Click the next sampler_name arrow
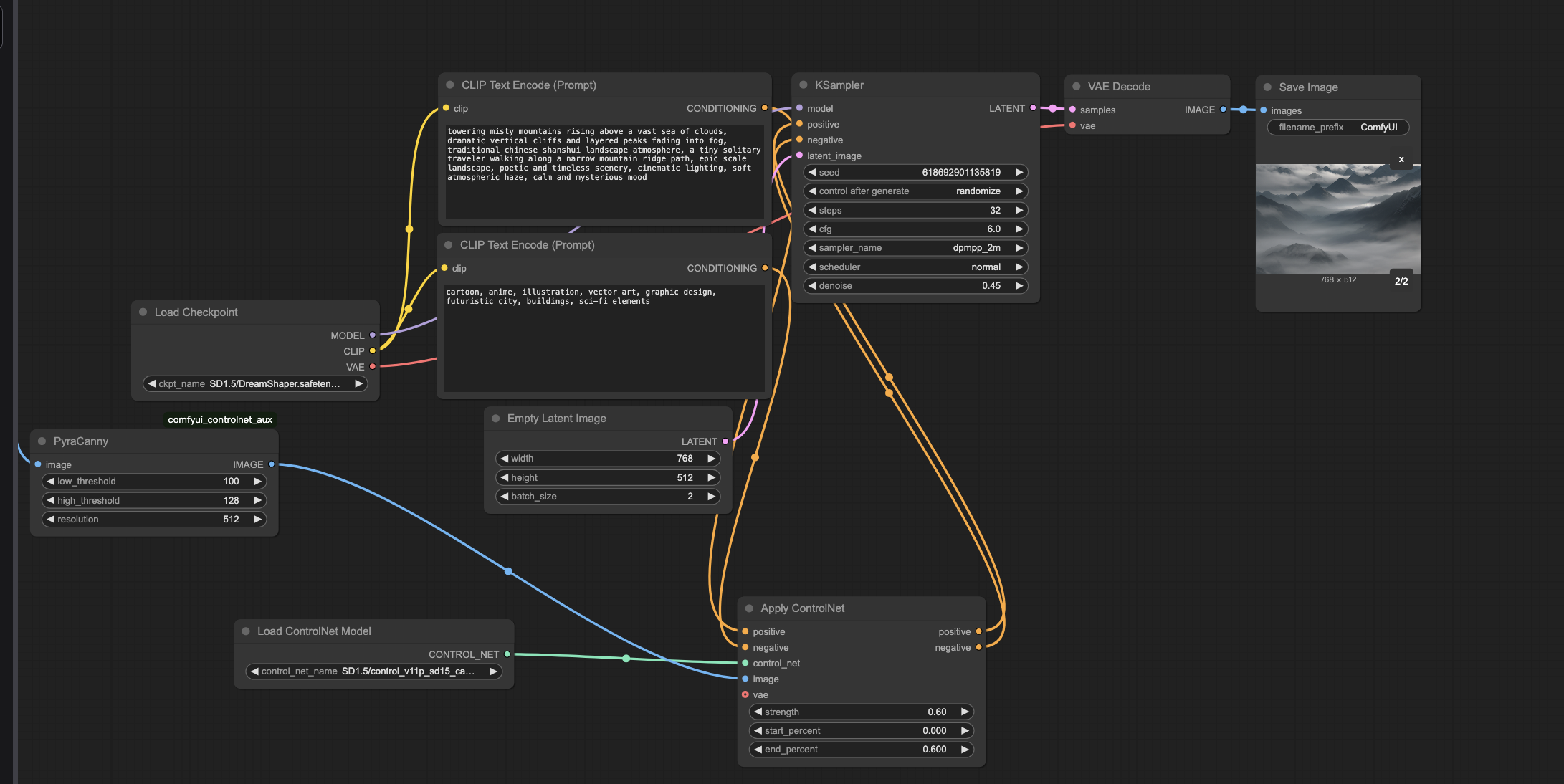Image resolution: width=1564 pixels, height=784 pixels. click(x=1019, y=247)
